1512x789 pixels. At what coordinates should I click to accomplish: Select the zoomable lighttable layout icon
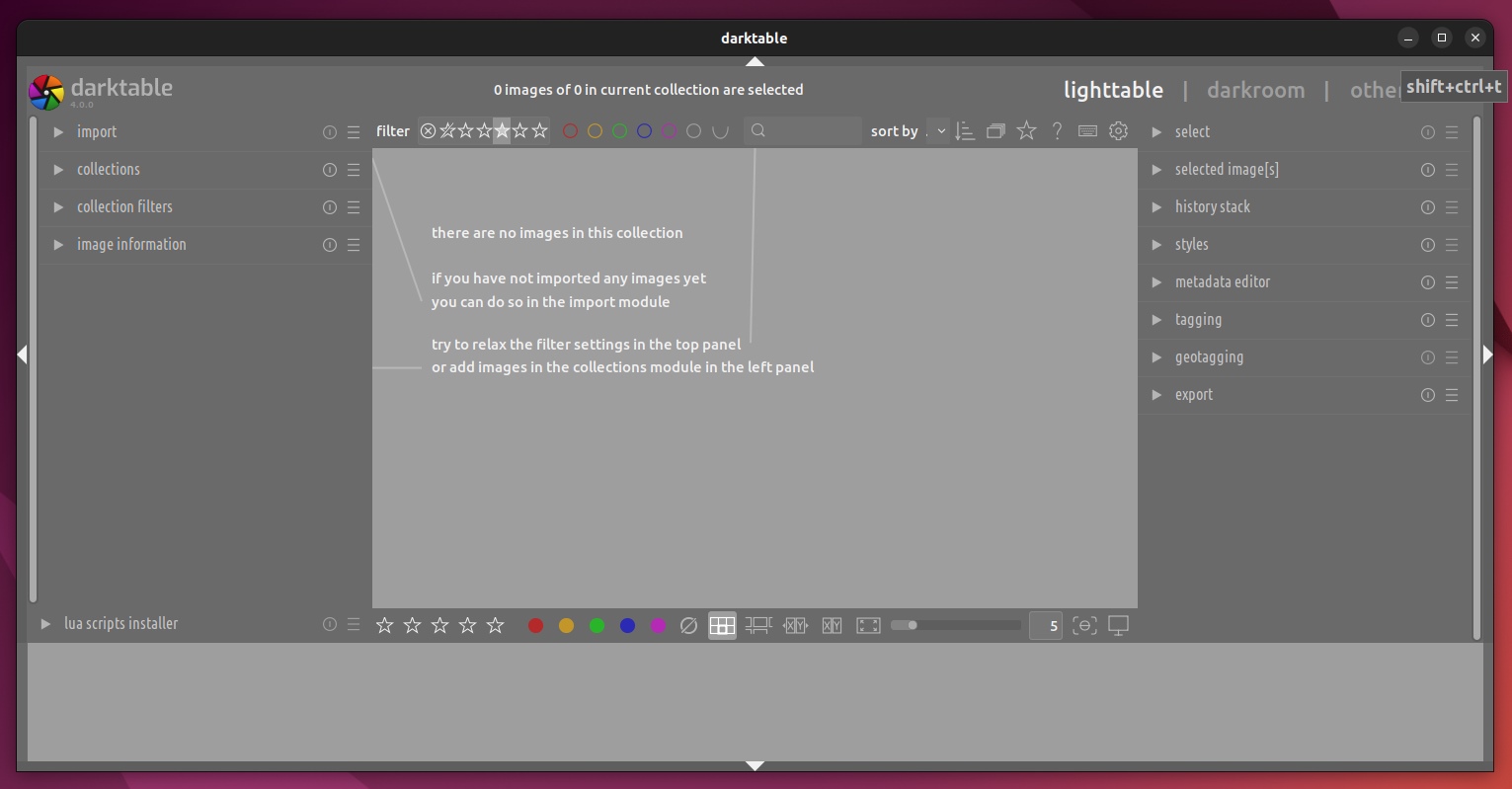(x=758, y=625)
